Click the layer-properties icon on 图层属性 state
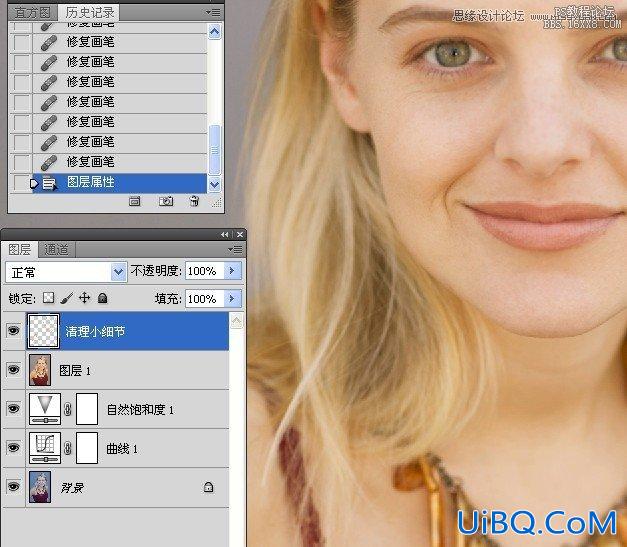Screen dimensions: 627x547 49,184
